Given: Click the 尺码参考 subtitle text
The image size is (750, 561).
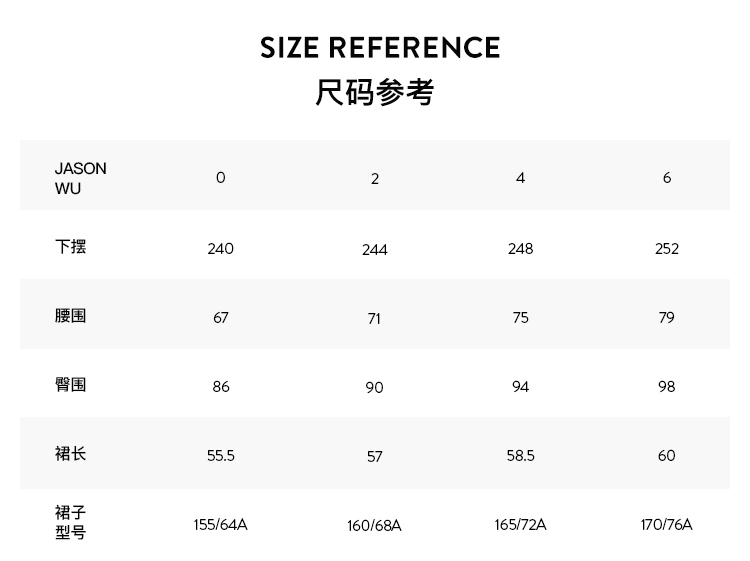Looking at the screenshot, I should coord(375,93).
